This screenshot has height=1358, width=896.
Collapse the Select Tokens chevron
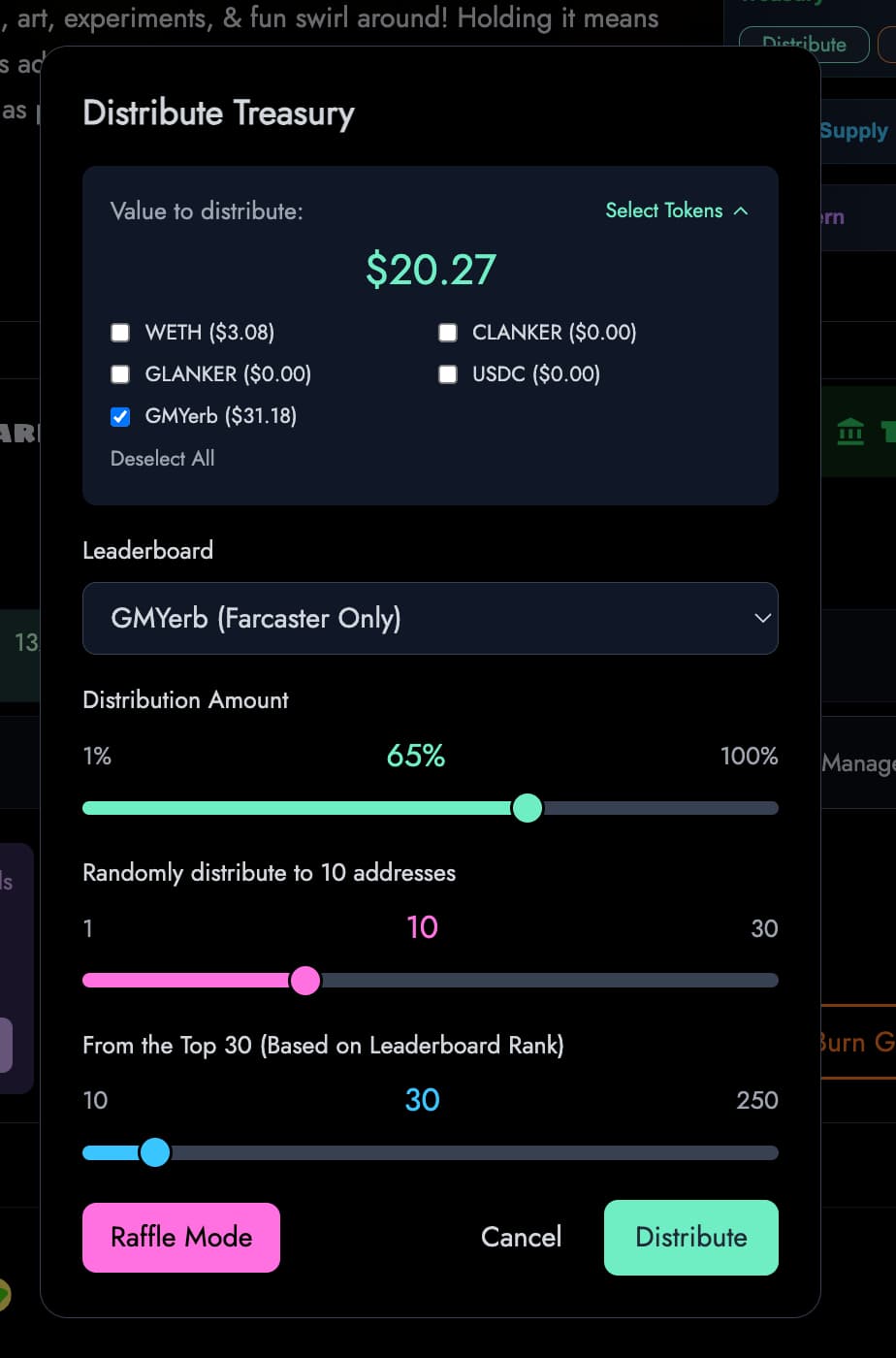(x=741, y=210)
